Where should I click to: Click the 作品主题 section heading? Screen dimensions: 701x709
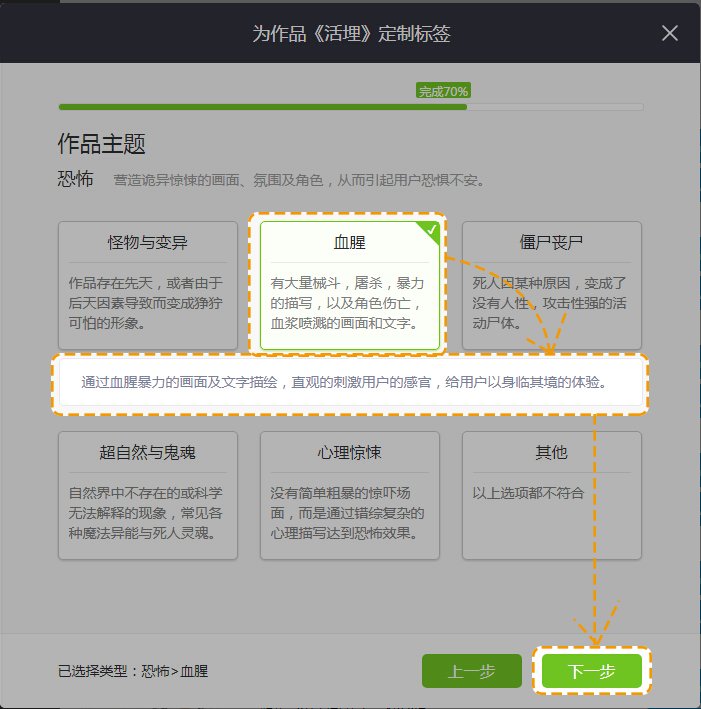[x=102, y=144]
